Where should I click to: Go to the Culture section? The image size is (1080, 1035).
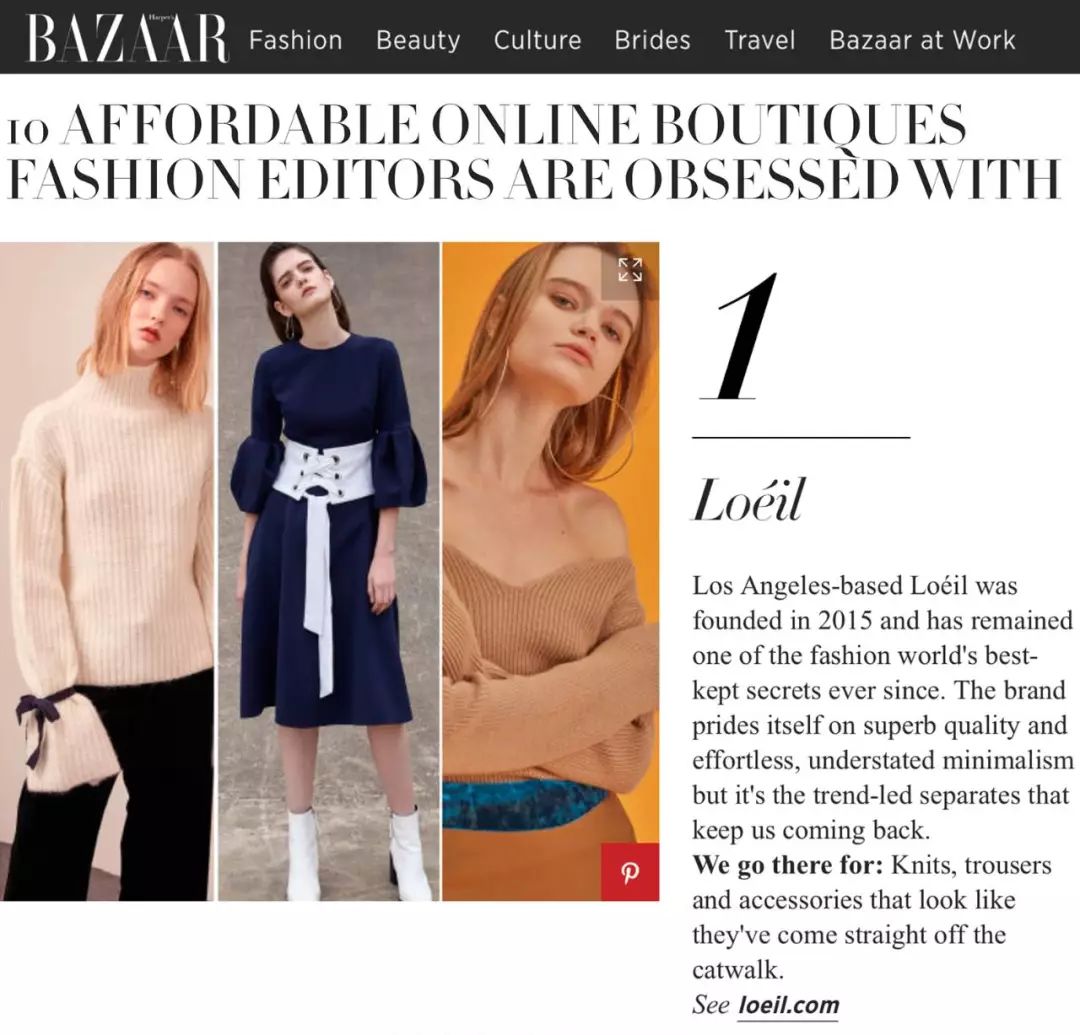coord(537,40)
